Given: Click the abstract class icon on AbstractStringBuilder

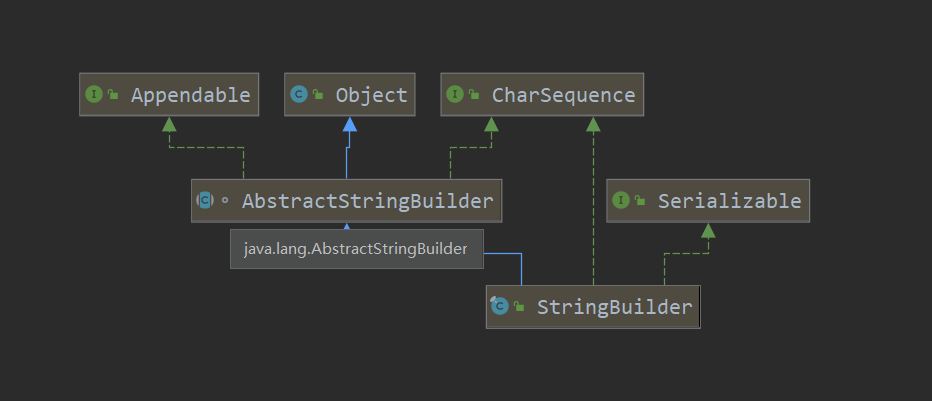Looking at the screenshot, I should [x=205, y=200].
